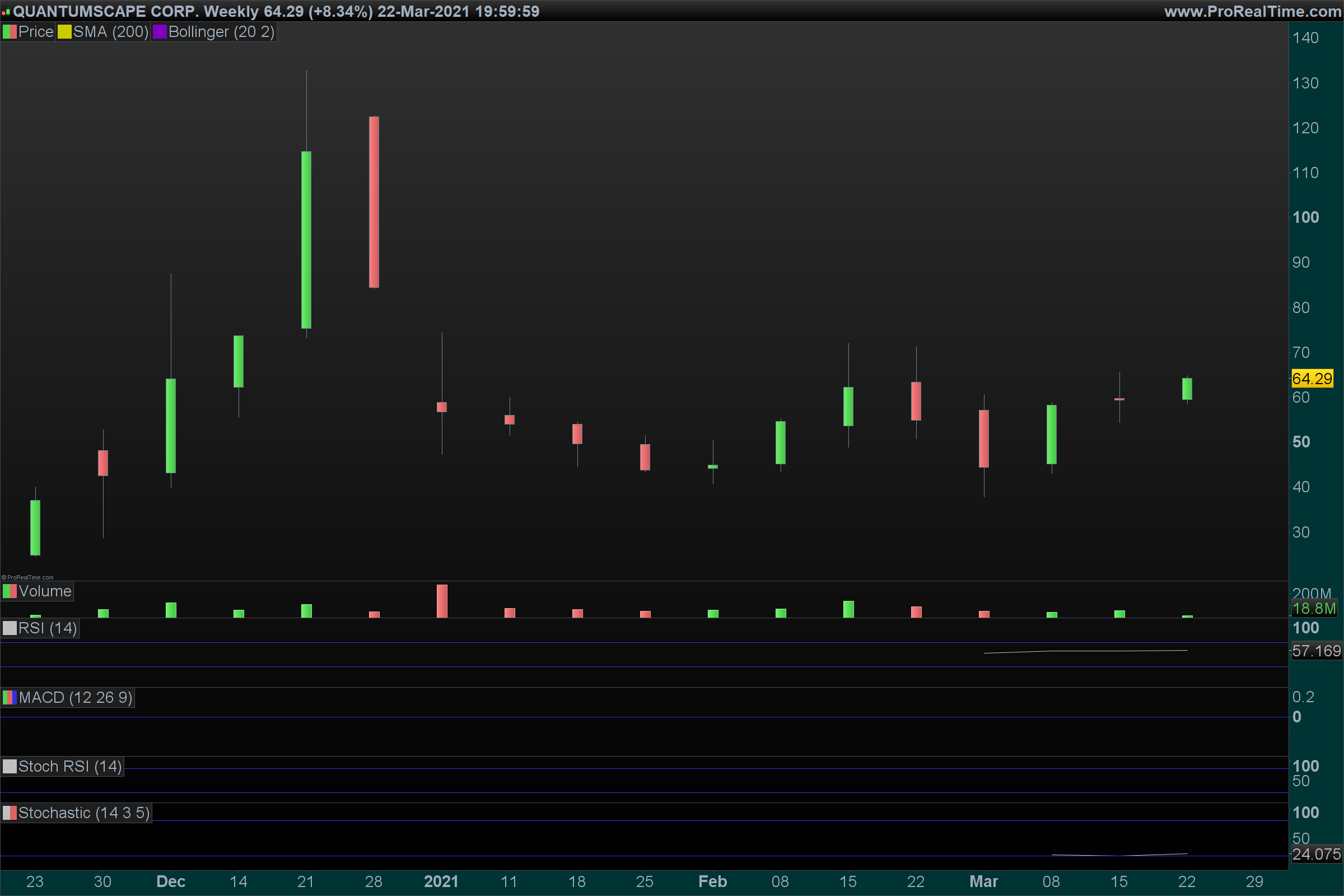1344x896 pixels.
Task: Click the yellow SMA (200) swatch
Action: 64,32
